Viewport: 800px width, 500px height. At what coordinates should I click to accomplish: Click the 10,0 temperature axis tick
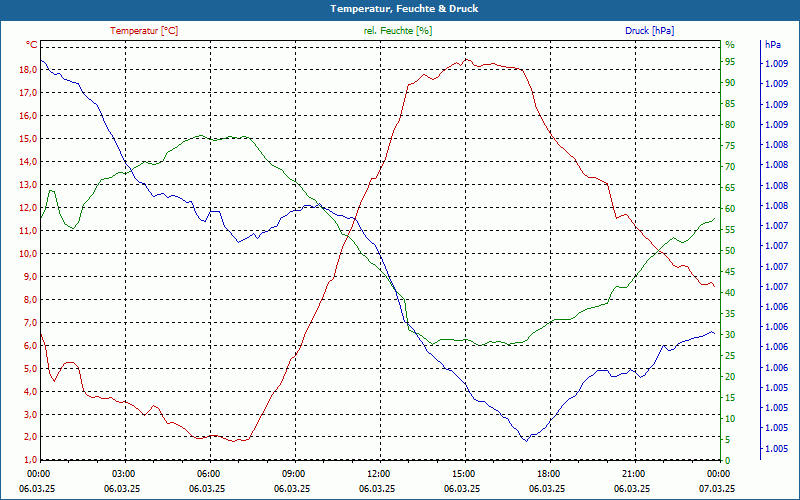point(28,254)
